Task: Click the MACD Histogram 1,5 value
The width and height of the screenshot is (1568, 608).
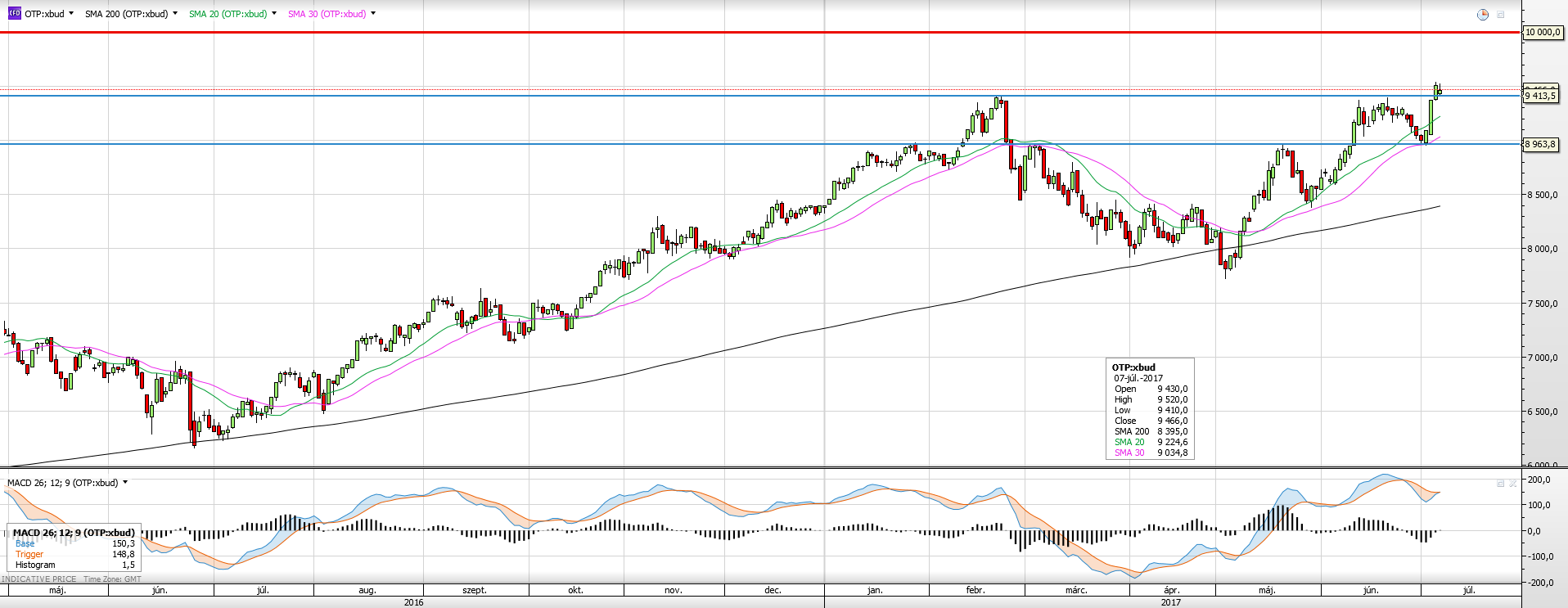Action: (128, 565)
